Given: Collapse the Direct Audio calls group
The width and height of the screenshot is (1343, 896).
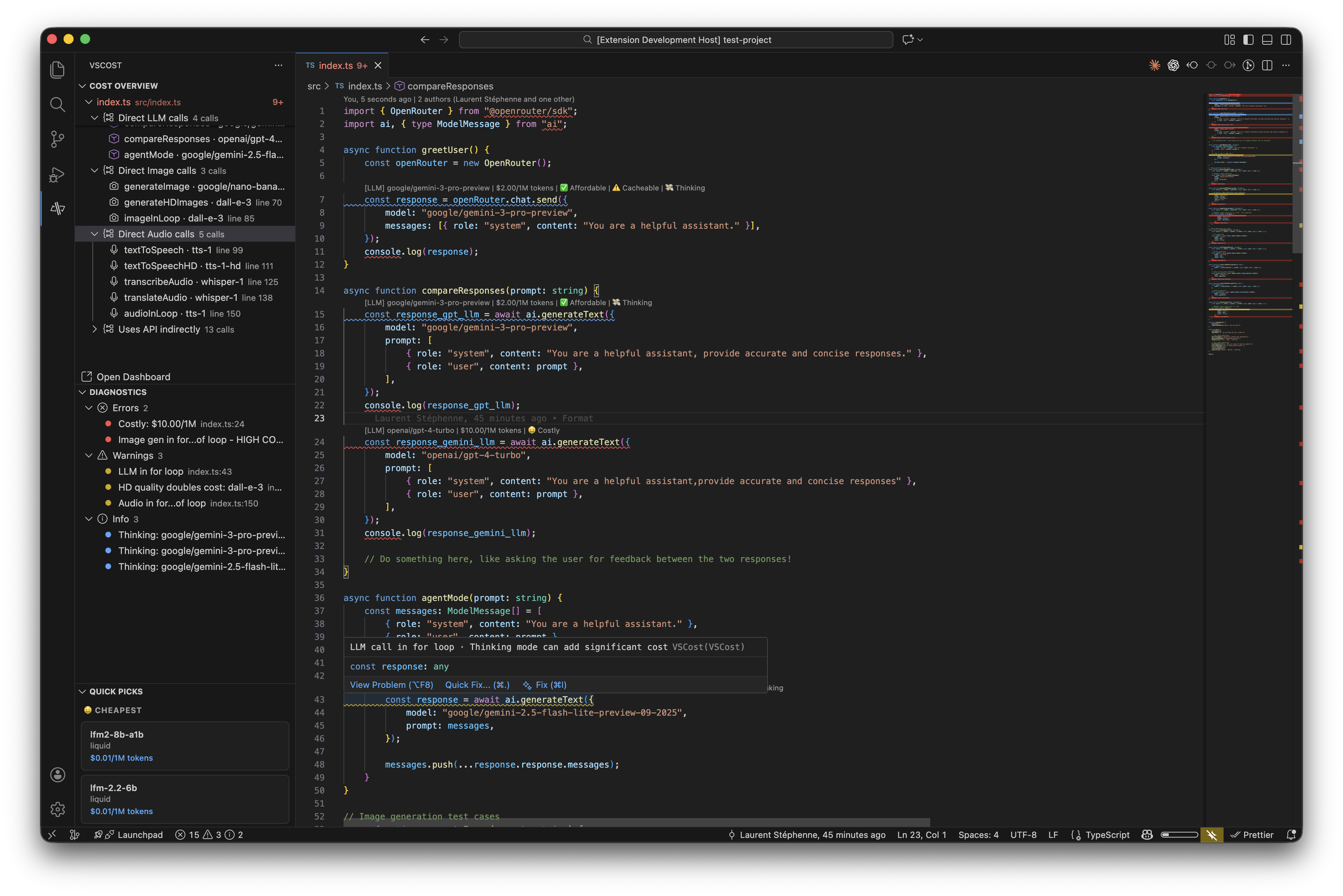Looking at the screenshot, I should click(x=94, y=234).
